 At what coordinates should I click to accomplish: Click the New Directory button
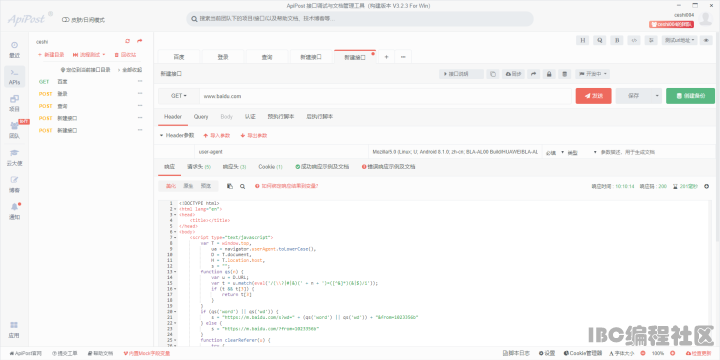tap(51, 55)
